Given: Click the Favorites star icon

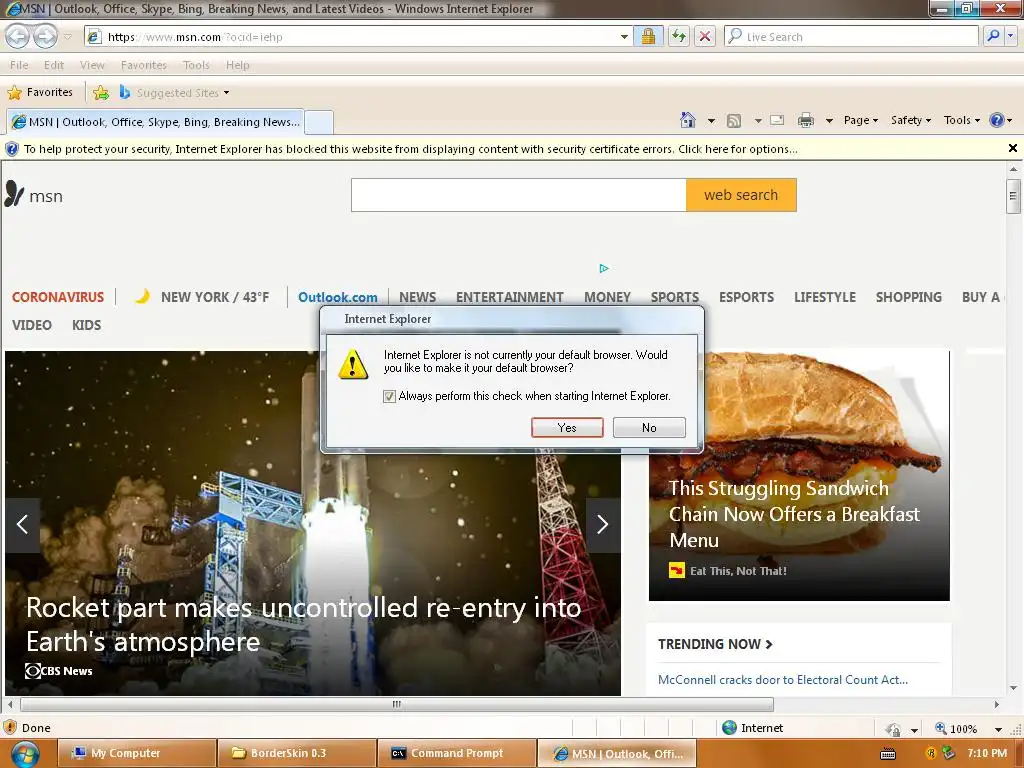Looking at the screenshot, I should [14, 93].
